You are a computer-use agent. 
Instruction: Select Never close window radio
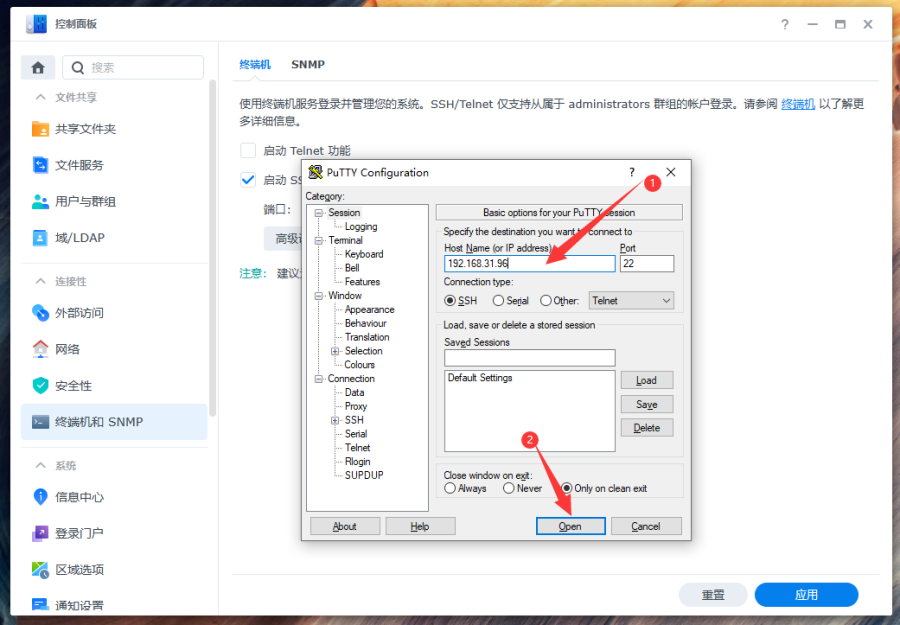click(x=509, y=488)
